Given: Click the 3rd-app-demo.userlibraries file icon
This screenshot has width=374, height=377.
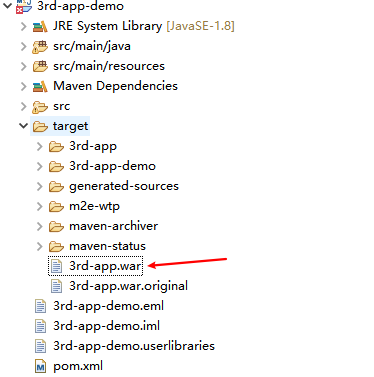Looking at the screenshot, I should (x=40, y=346).
